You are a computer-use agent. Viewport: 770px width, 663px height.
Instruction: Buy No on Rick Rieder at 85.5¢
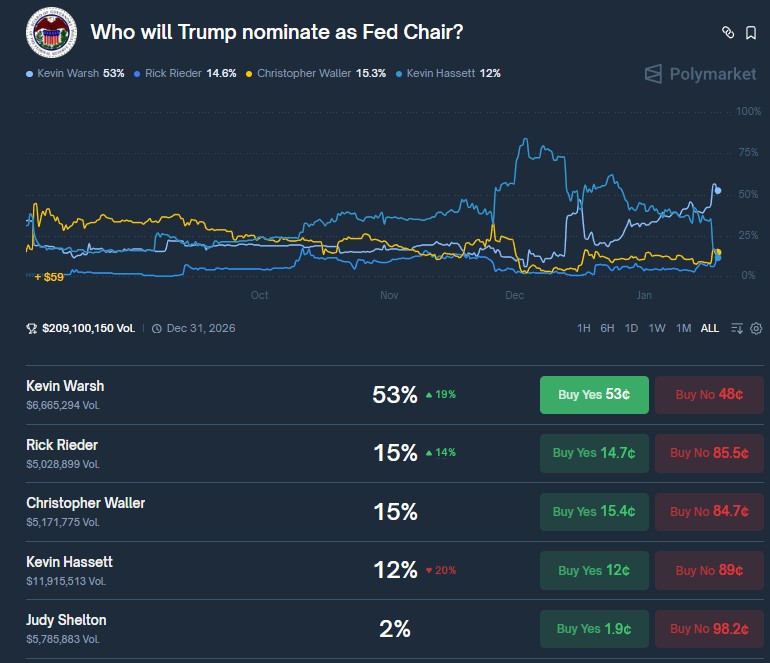[709, 453]
